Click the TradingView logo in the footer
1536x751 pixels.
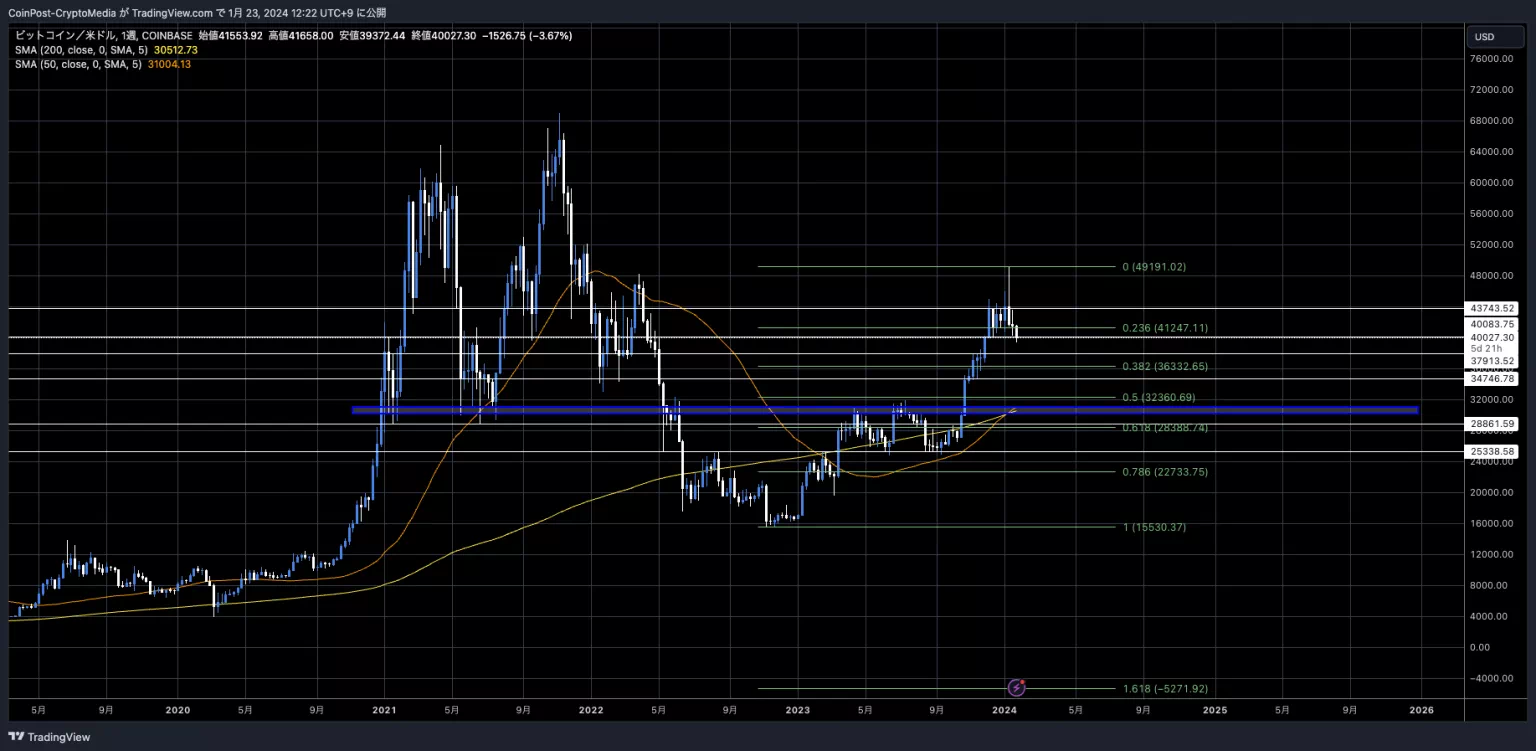click(x=49, y=737)
